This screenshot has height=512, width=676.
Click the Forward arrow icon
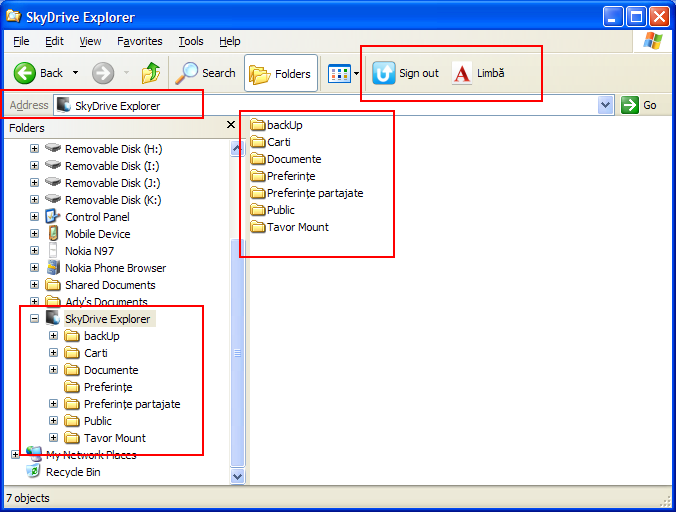(x=103, y=73)
